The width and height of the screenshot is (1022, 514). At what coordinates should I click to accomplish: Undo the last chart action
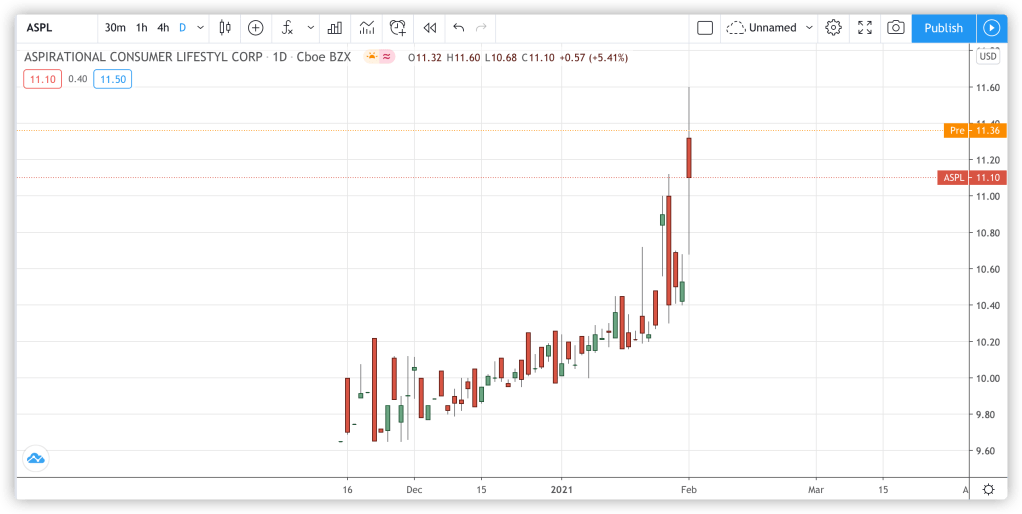(x=459, y=28)
